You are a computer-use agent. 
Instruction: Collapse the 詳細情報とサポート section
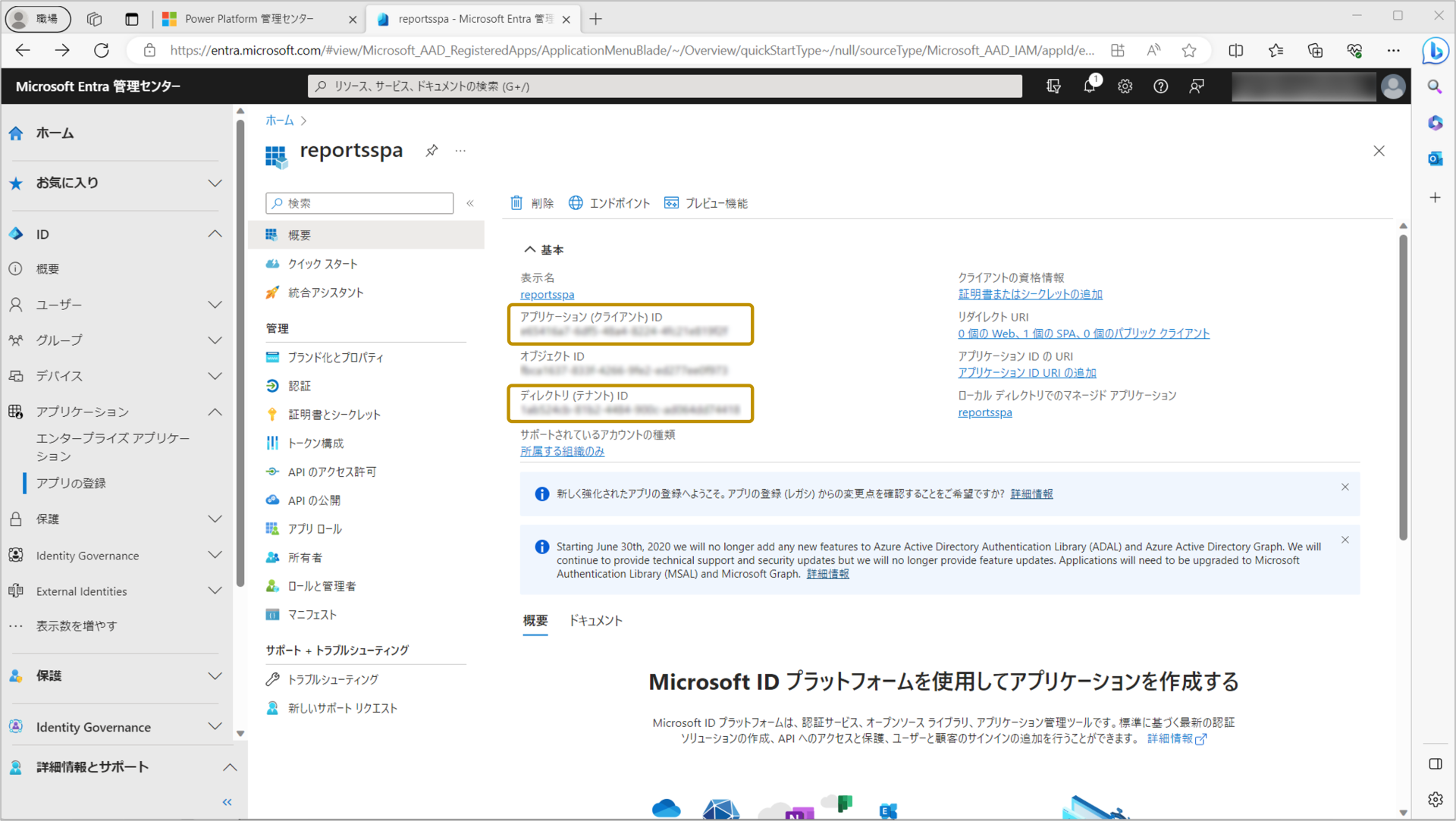[230, 767]
